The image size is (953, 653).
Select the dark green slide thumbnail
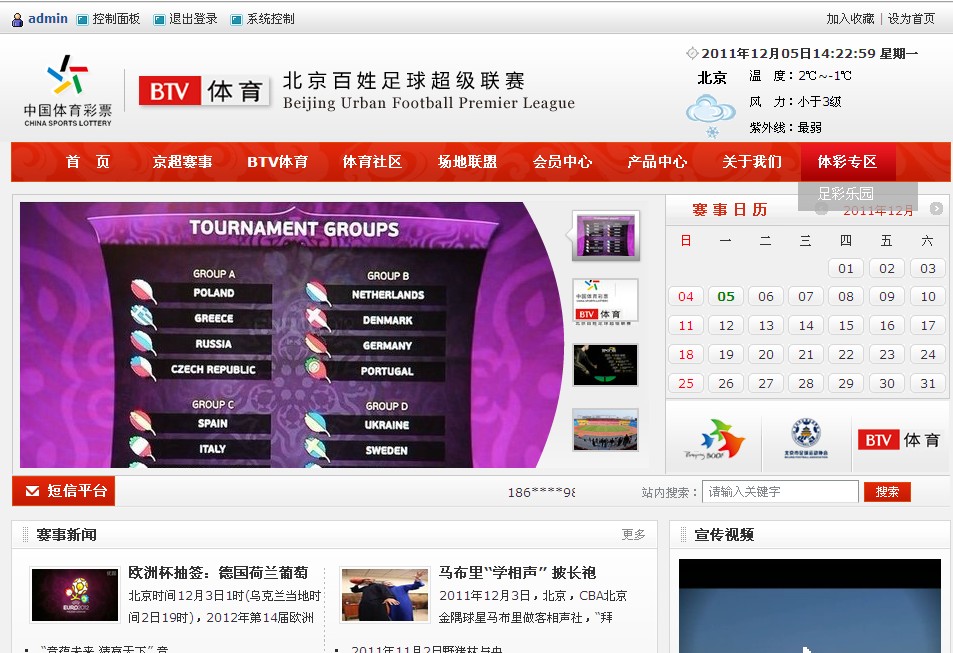click(605, 365)
